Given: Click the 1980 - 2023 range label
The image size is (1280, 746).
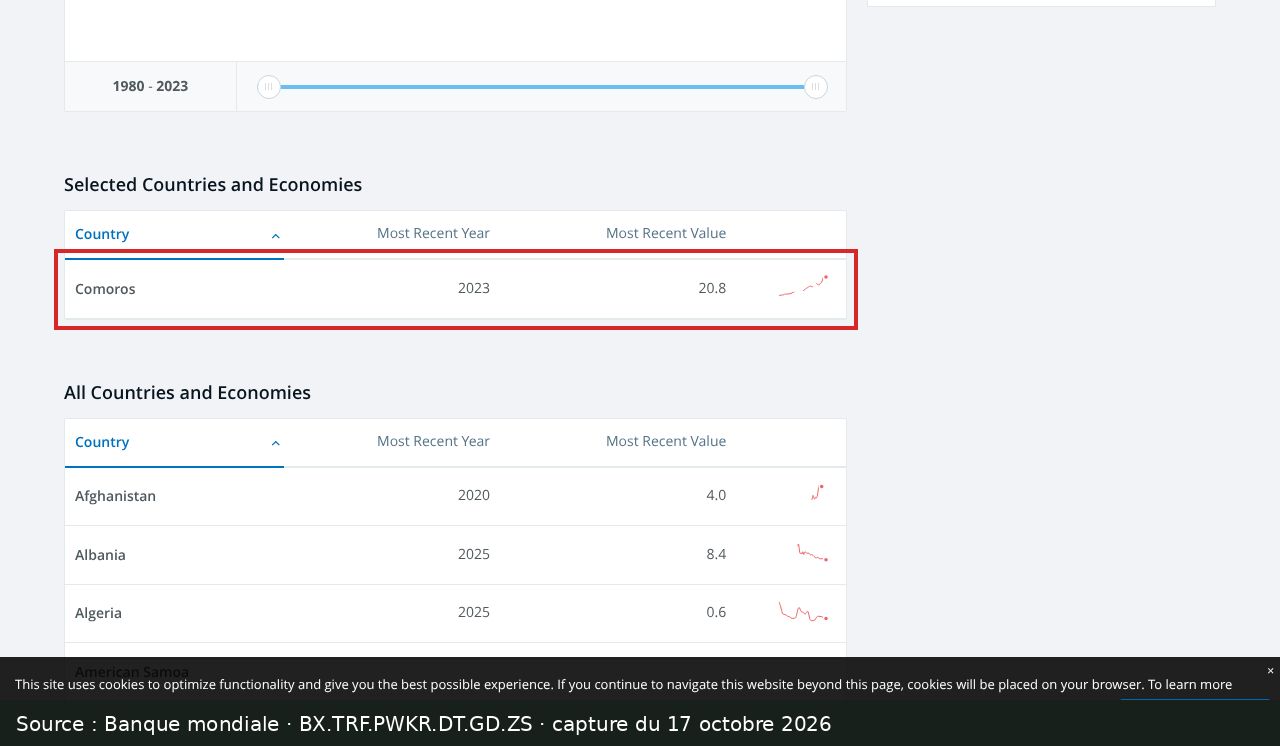Looking at the screenshot, I should (150, 86).
